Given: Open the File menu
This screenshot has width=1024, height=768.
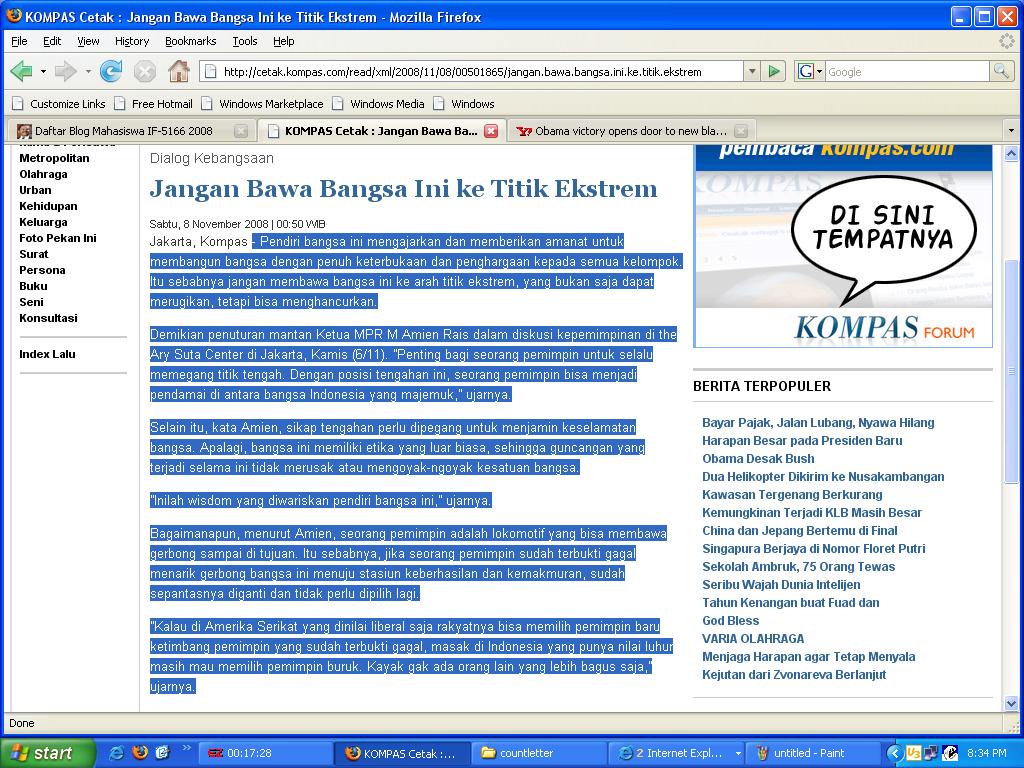Looking at the screenshot, I should point(19,41).
